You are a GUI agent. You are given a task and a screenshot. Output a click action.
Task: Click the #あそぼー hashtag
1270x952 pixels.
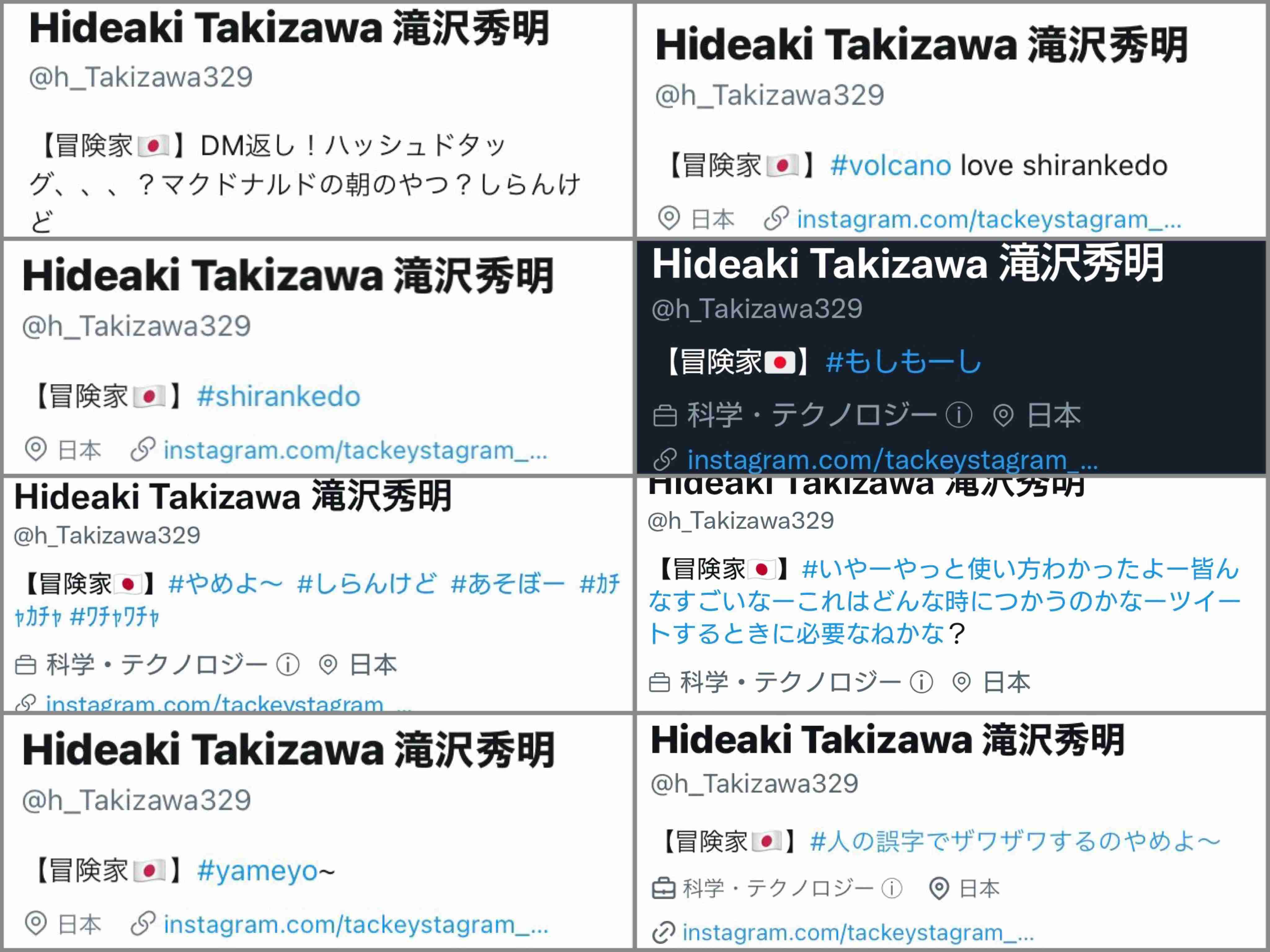[x=508, y=584]
